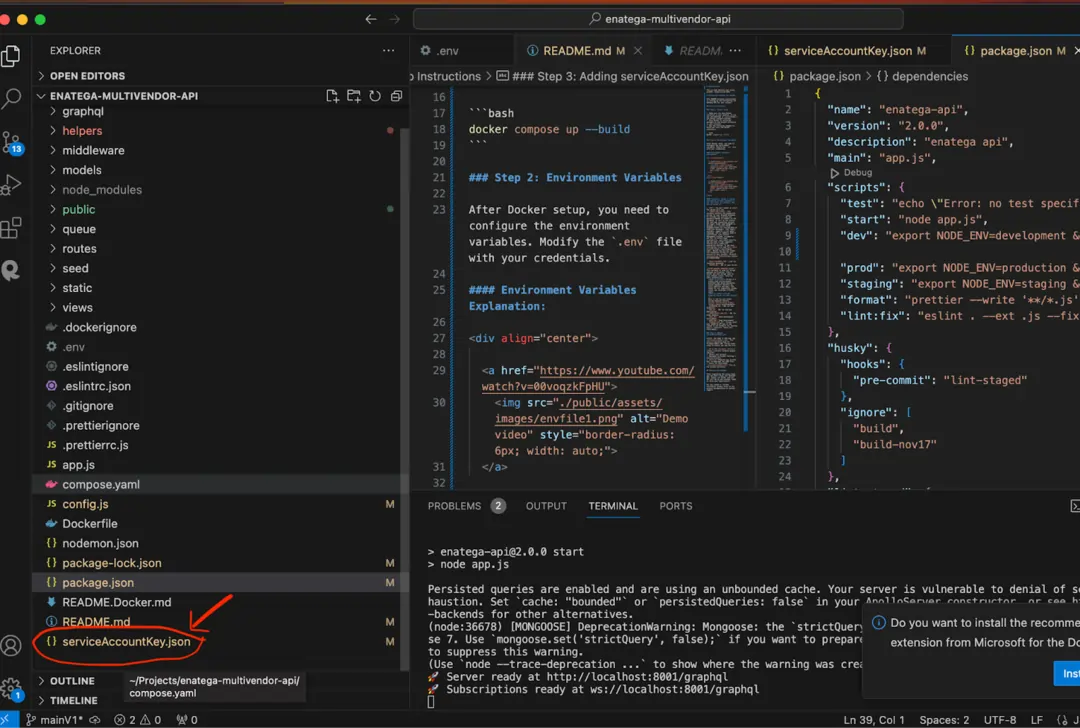This screenshot has height=728, width=1080.
Task: Open the Accounts icon in activity bar
Action: click(12, 645)
